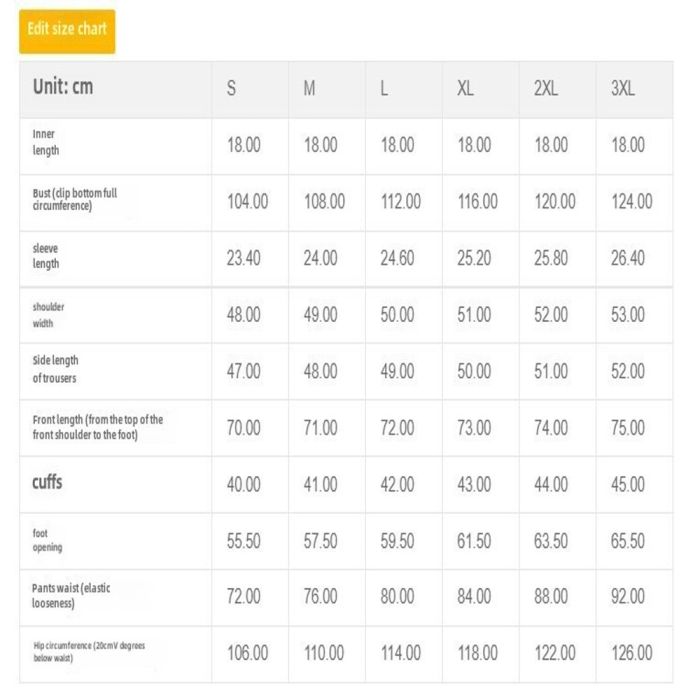700x700 pixels.
Task: Click the Bust circumference row label
Action: pyautogui.click(x=75, y=199)
